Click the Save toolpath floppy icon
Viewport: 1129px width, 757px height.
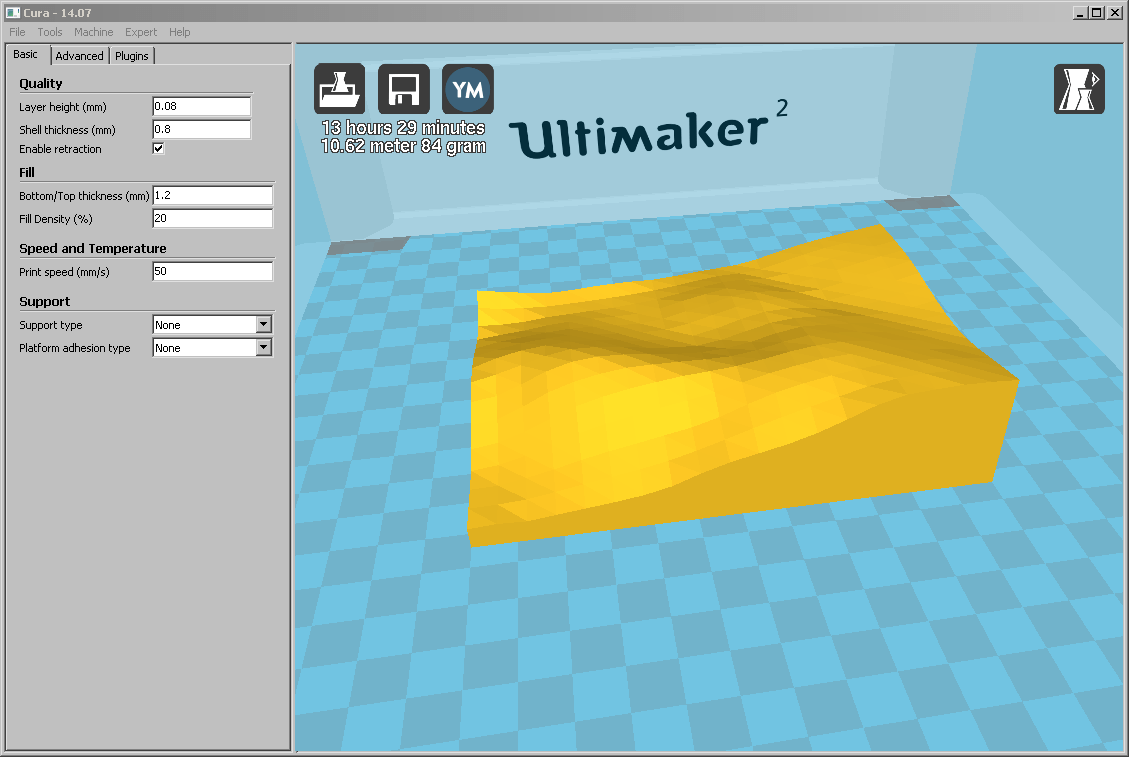pyautogui.click(x=403, y=89)
